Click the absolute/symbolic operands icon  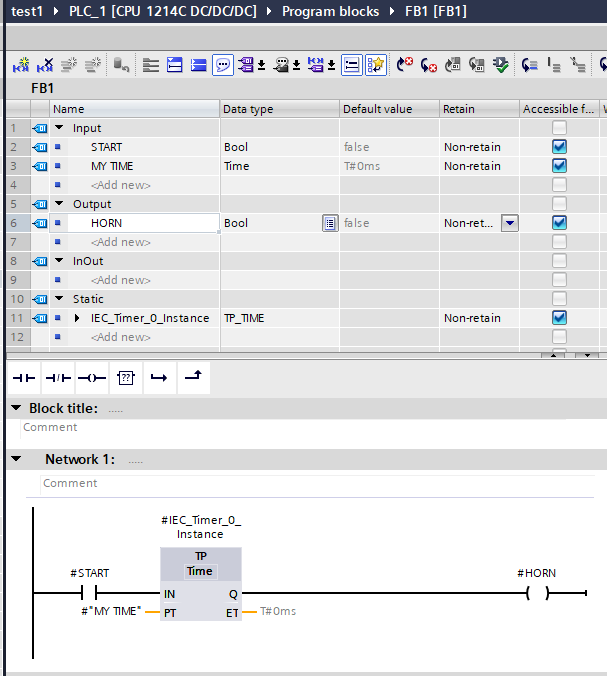pyautogui.click(x=246, y=65)
